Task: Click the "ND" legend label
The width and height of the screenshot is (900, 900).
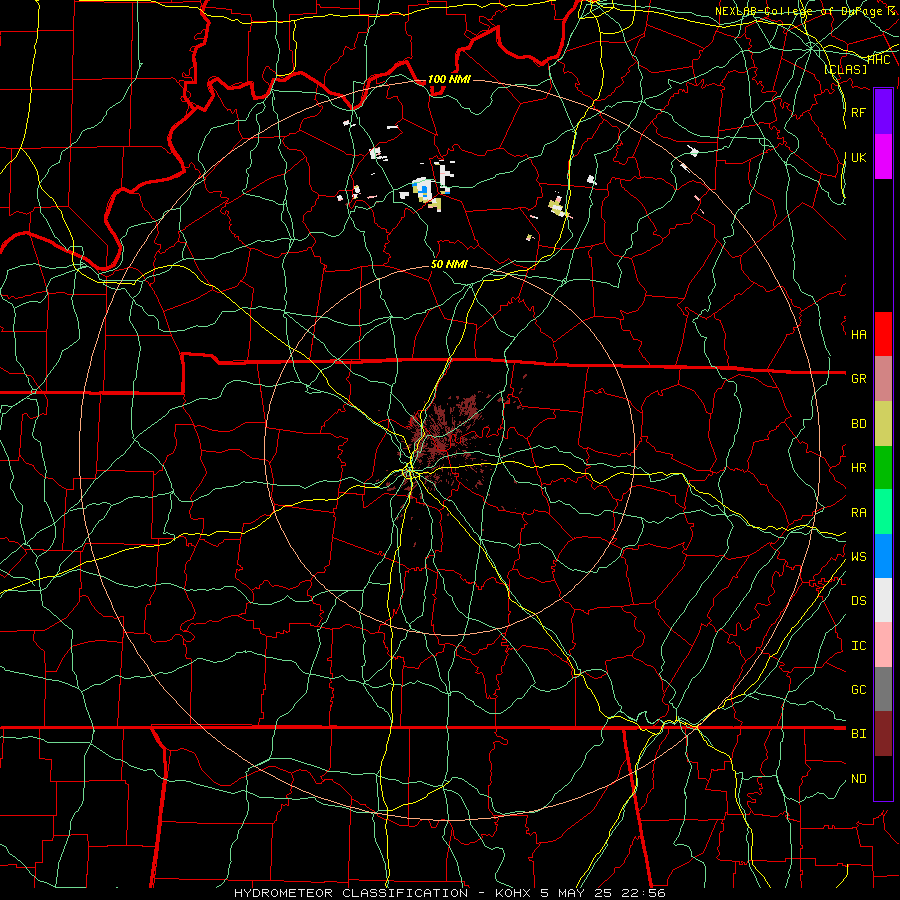Action: (859, 778)
